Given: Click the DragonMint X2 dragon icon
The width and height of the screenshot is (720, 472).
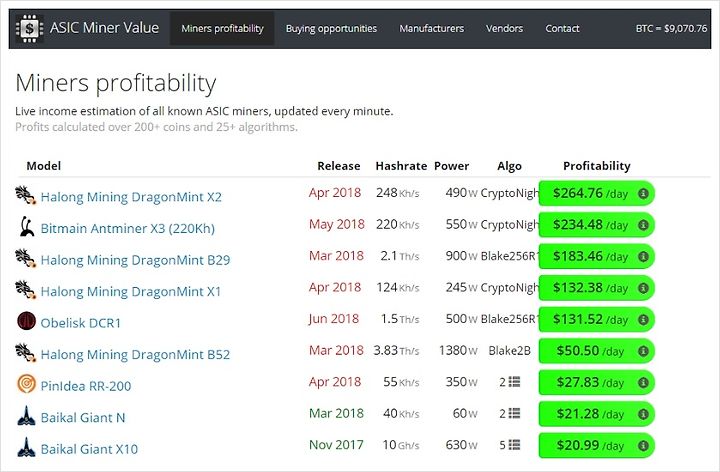Looking at the screenshot, I should click(x=25, y=195).
